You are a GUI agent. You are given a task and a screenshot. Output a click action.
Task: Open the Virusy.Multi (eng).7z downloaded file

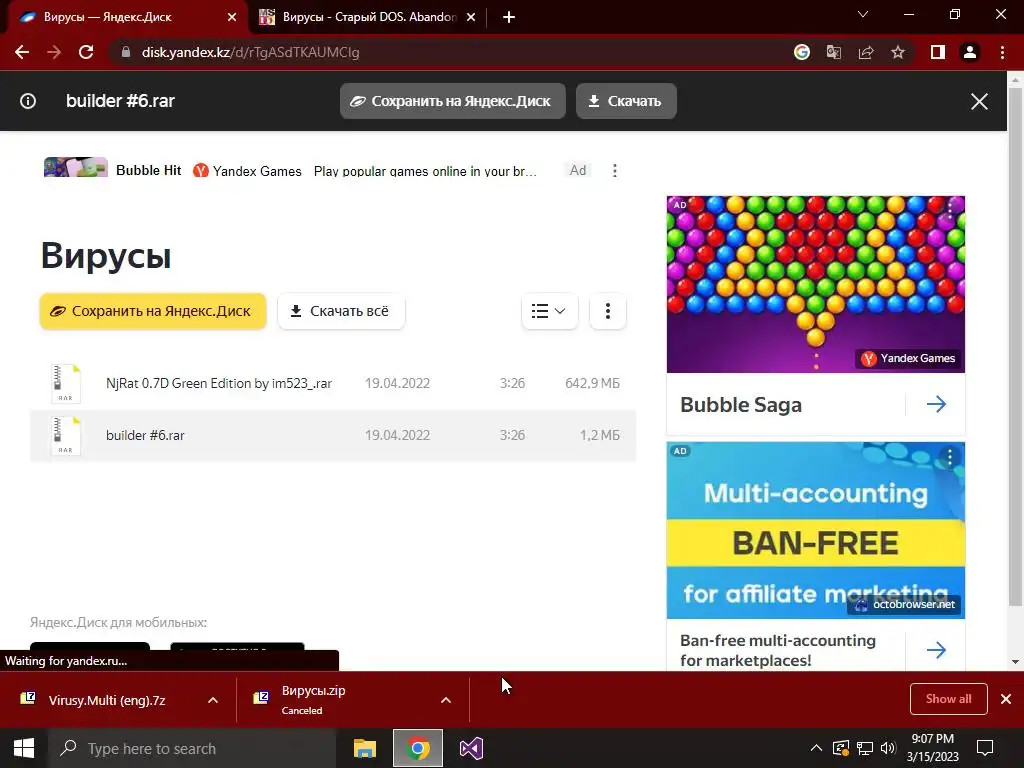pos(106,700)
